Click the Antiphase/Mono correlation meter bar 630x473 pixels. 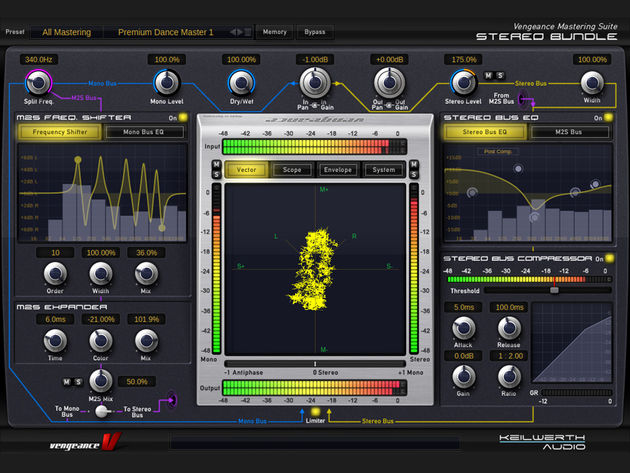(315, 364)
